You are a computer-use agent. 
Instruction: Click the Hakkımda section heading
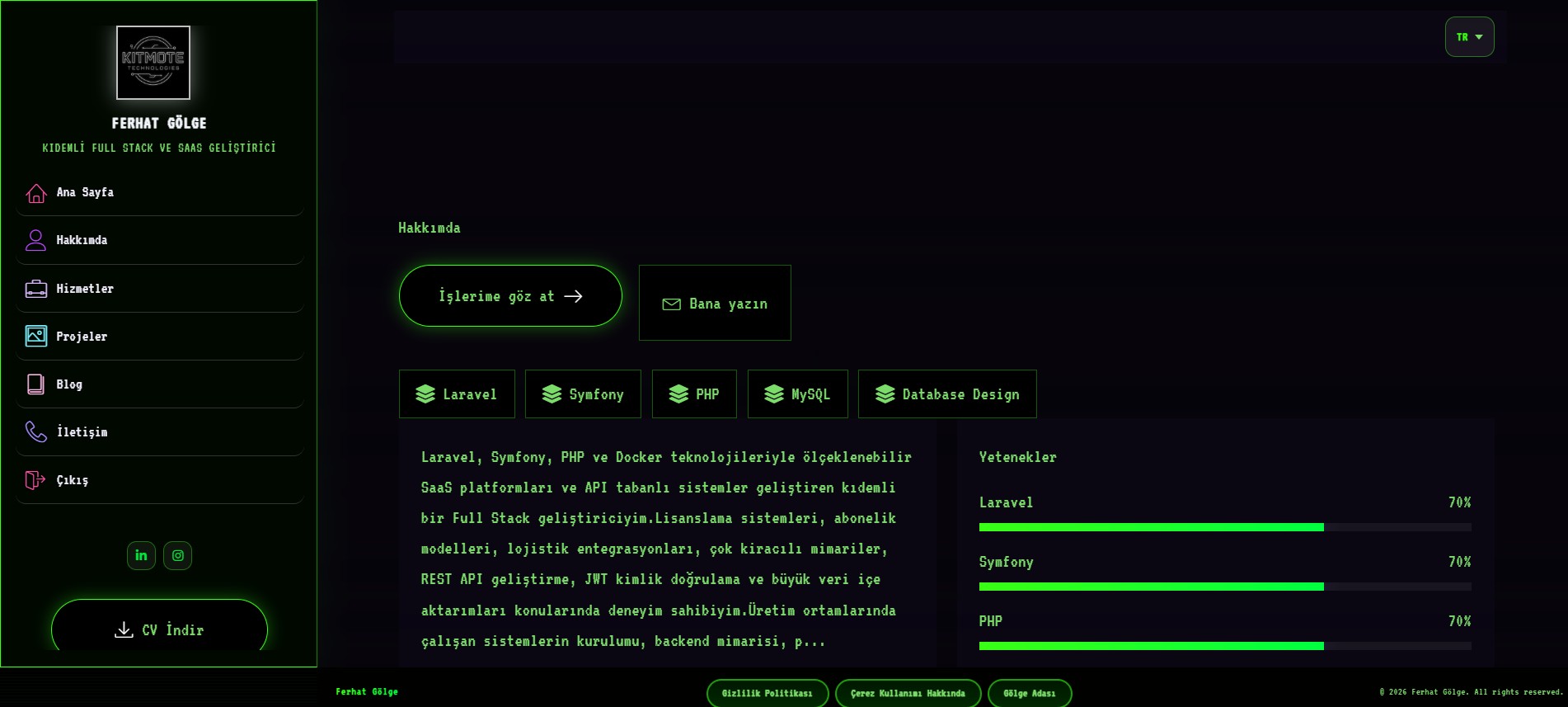pyautogui.click(x=430, y=228)
